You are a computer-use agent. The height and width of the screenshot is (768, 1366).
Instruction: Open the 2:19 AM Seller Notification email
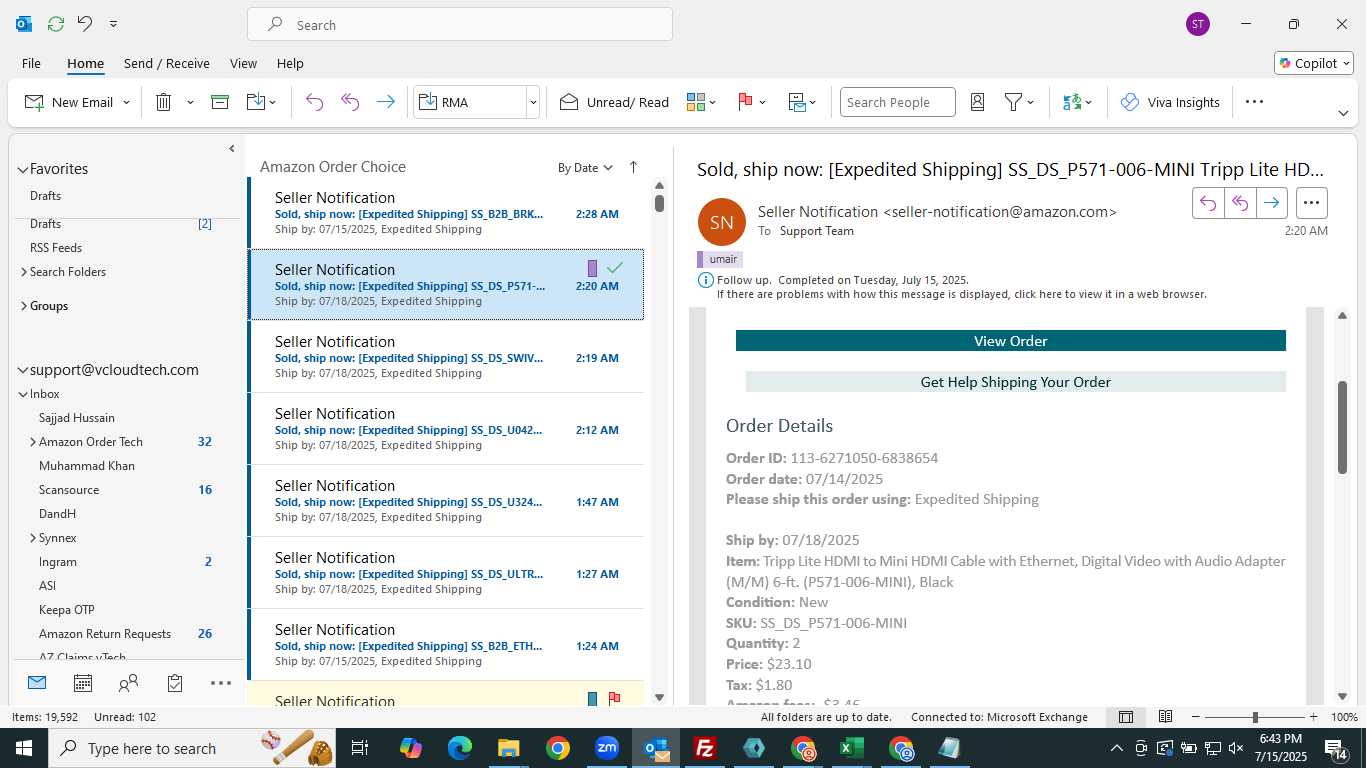446,357
